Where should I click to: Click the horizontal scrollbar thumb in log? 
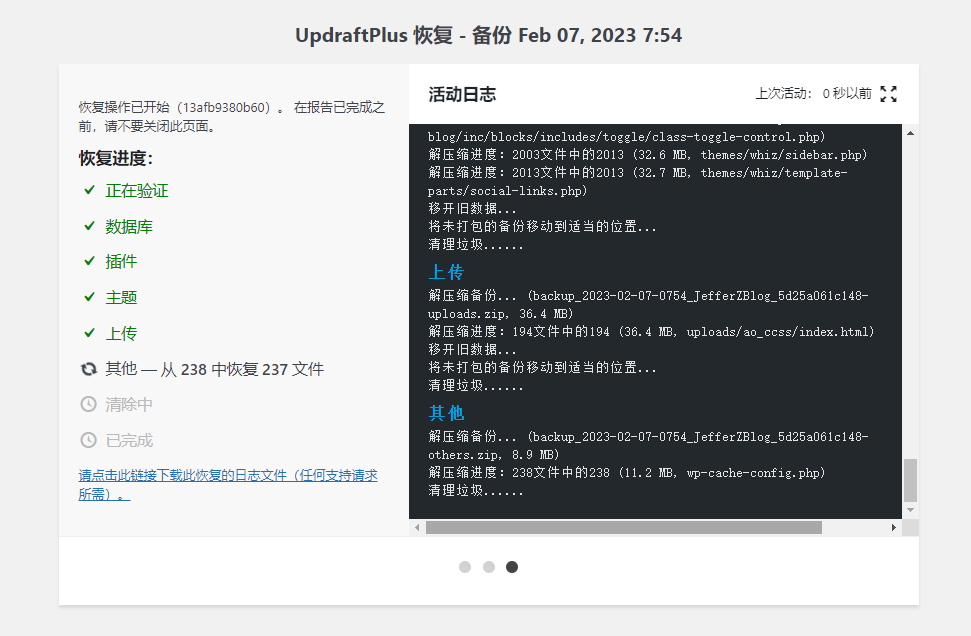coord(624,528)
